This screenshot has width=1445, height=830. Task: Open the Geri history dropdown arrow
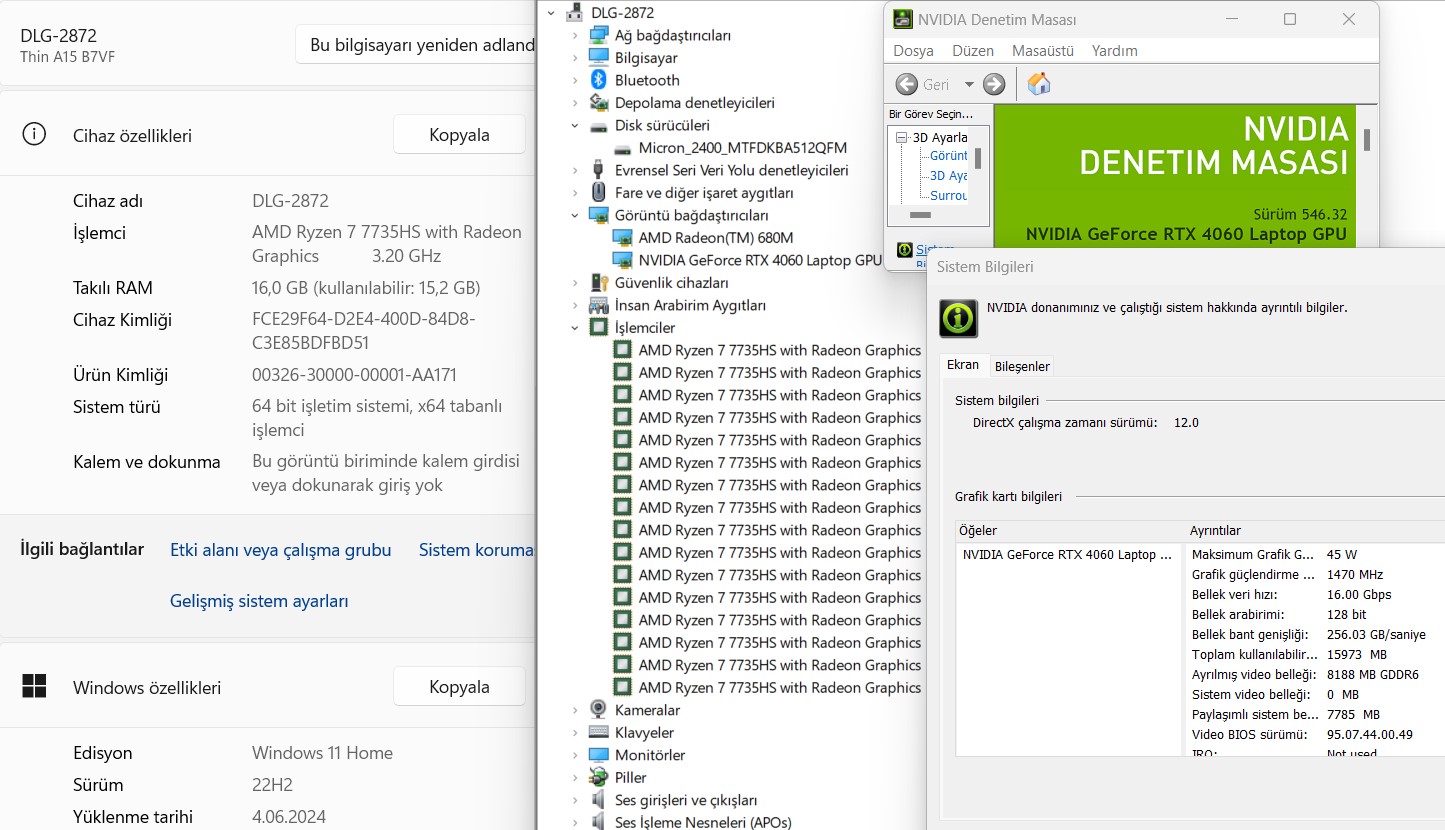[968, 85]
